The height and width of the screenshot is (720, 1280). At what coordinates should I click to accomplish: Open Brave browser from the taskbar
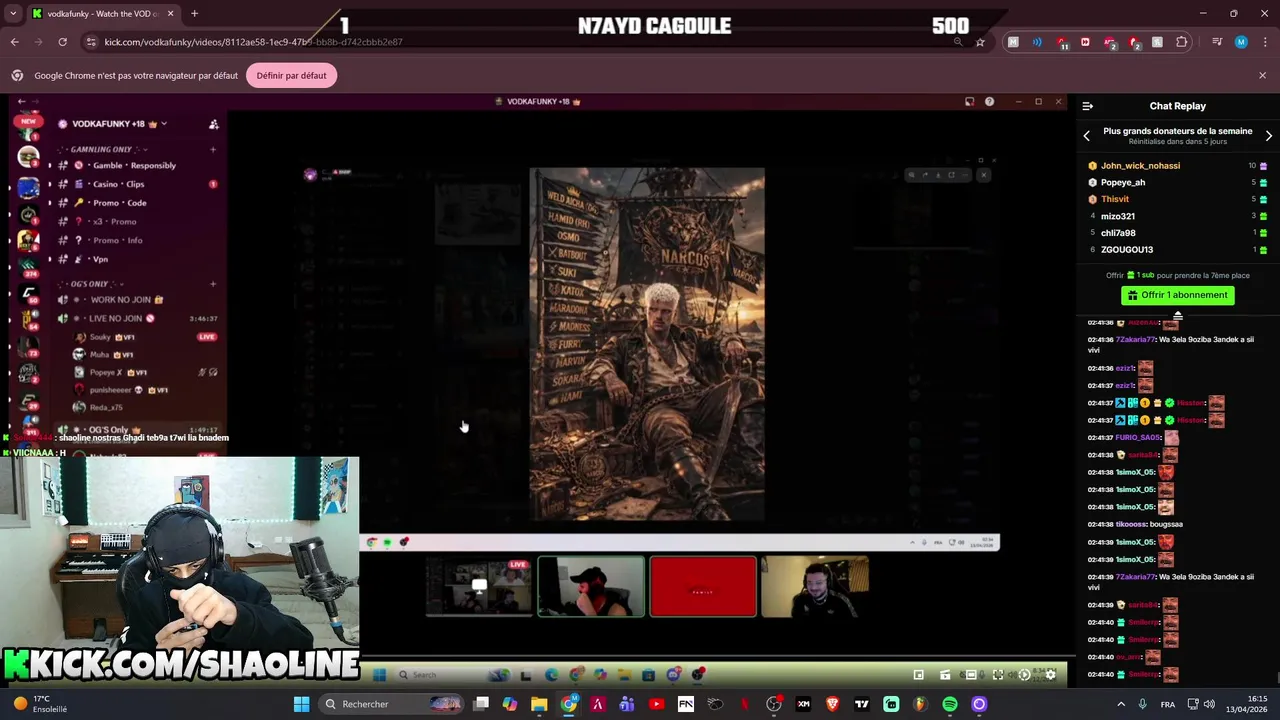pos(832,704)
